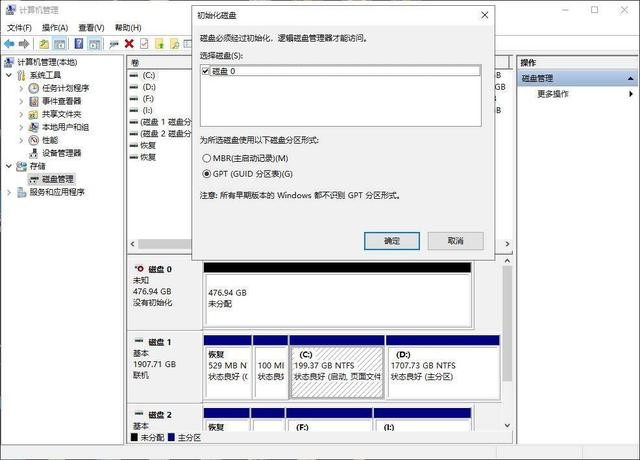
Task: Click the 更多操作 action link
Action: tap(553, 94)
